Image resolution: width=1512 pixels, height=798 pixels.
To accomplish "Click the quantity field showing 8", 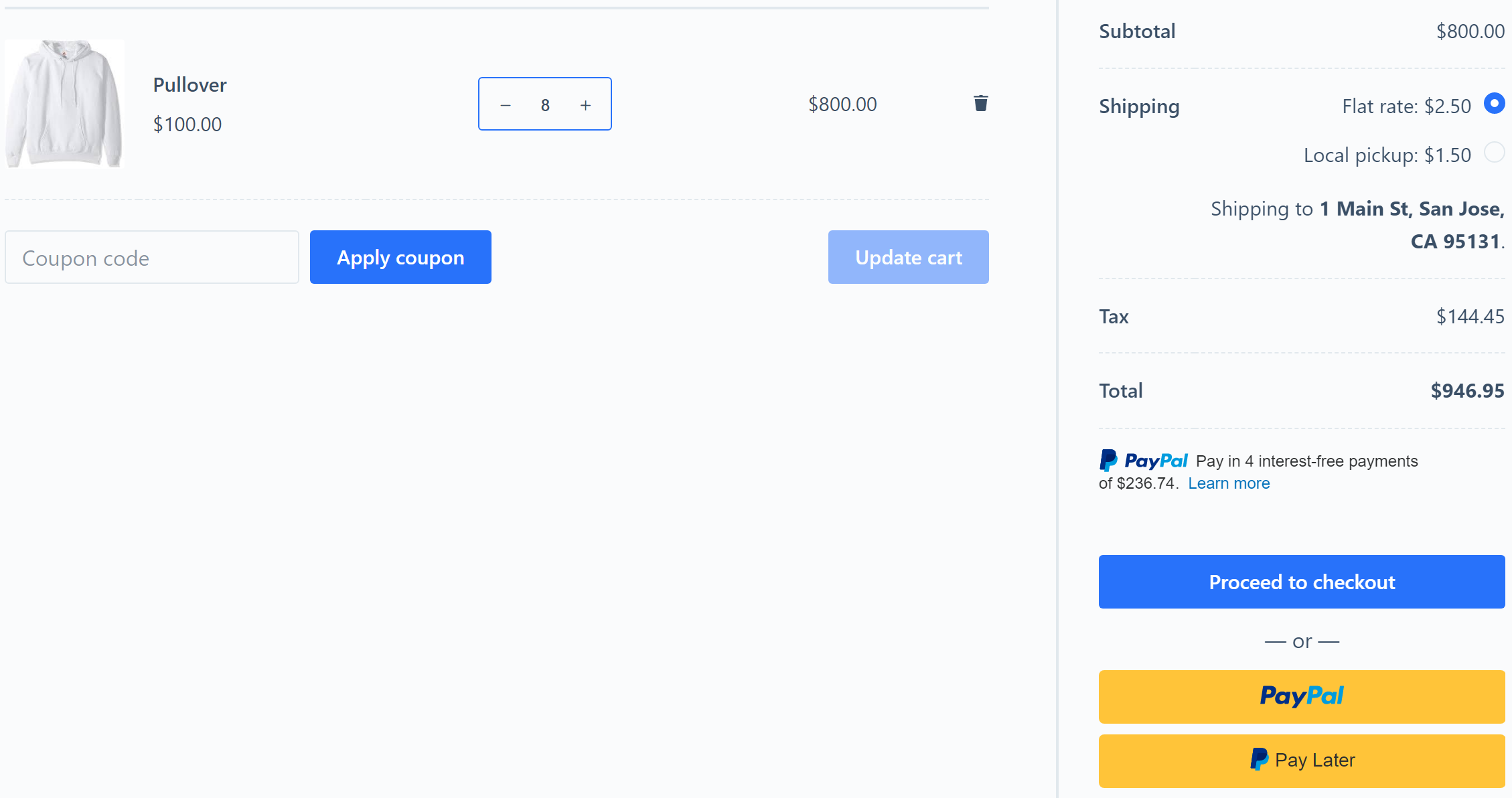I will pyautogui.click(x=545, y=105).
